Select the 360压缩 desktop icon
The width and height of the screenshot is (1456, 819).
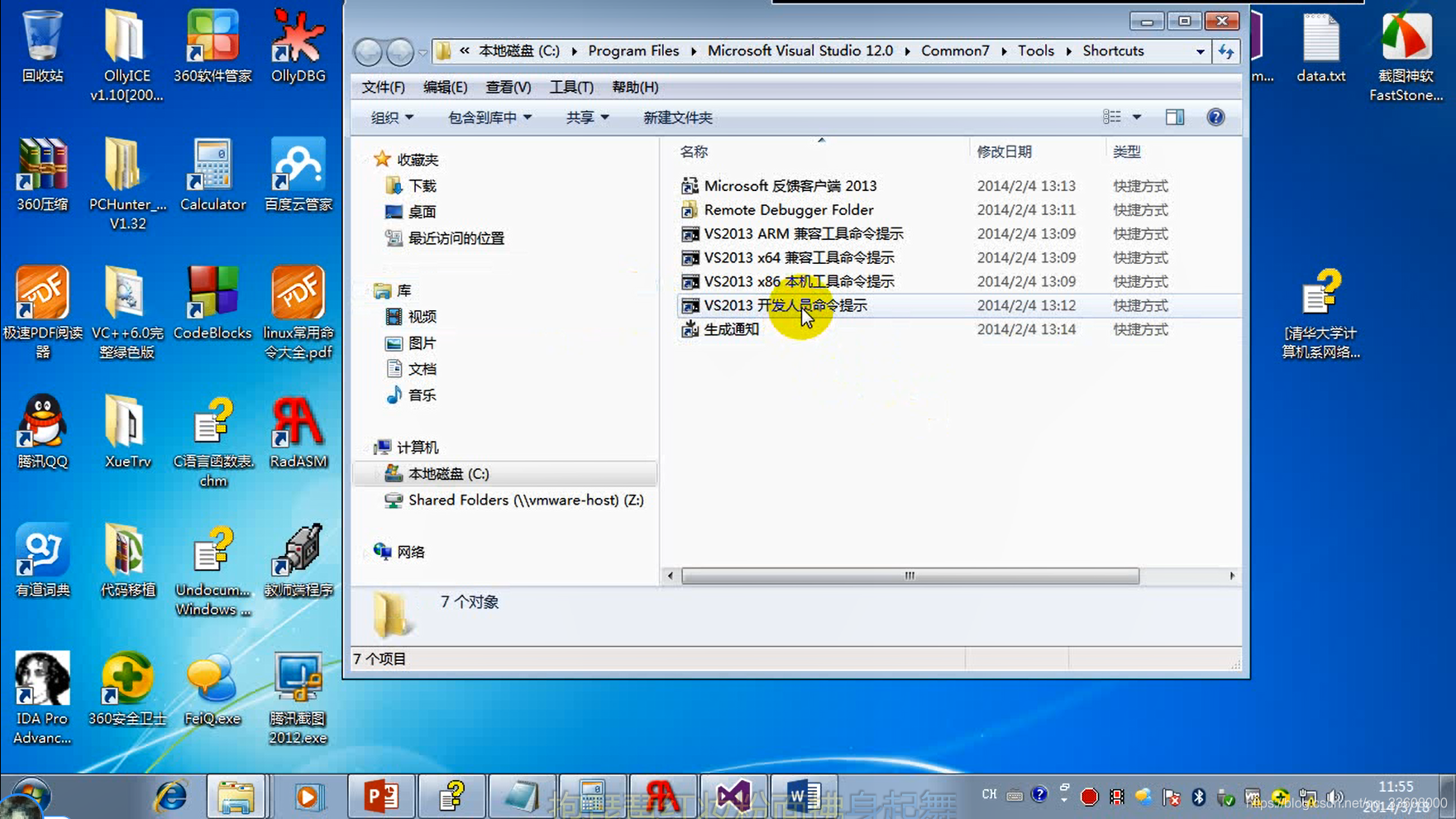[42, 175]
